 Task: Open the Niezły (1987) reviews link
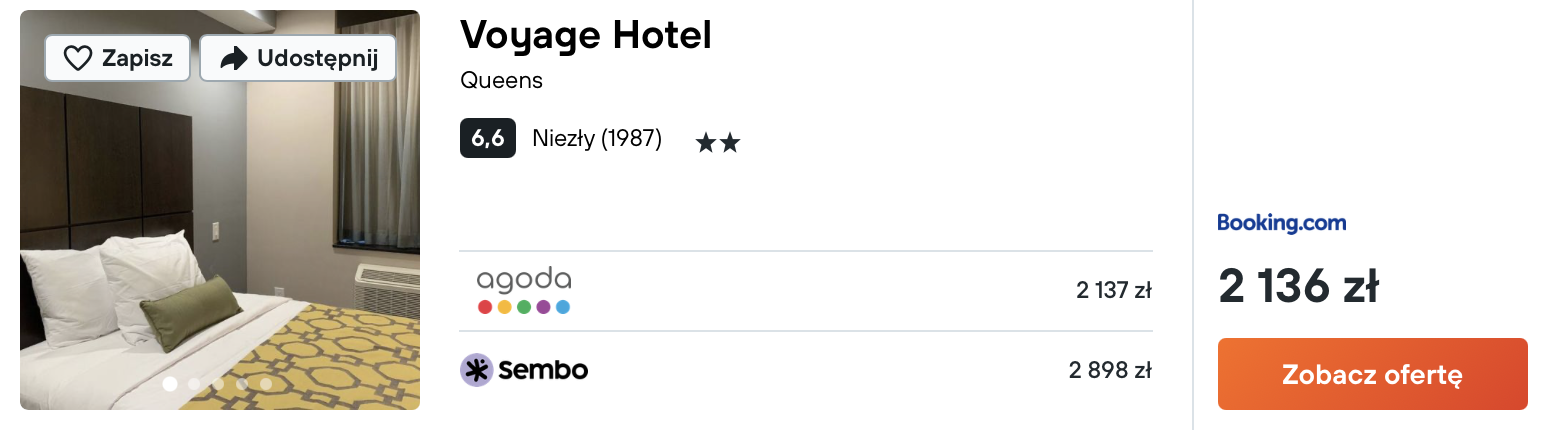click(x=597, y=138)
